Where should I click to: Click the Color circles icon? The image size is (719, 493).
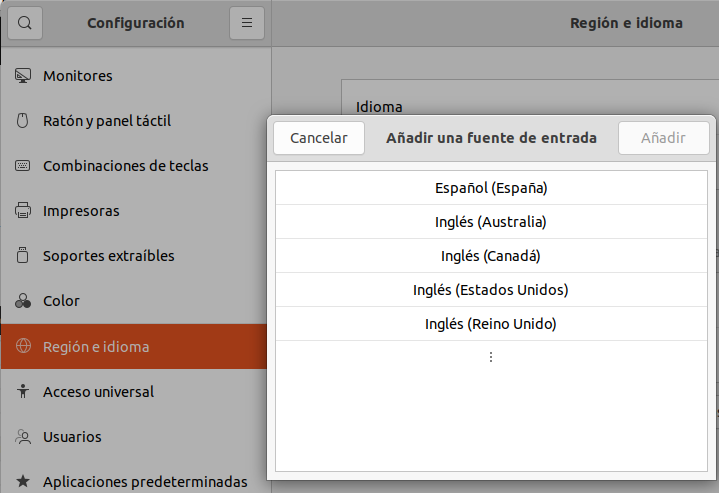(23, 301)
